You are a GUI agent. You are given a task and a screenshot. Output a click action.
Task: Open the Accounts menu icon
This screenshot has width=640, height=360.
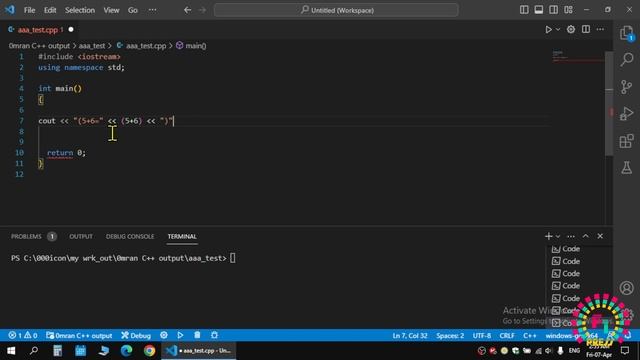[627, 288]
